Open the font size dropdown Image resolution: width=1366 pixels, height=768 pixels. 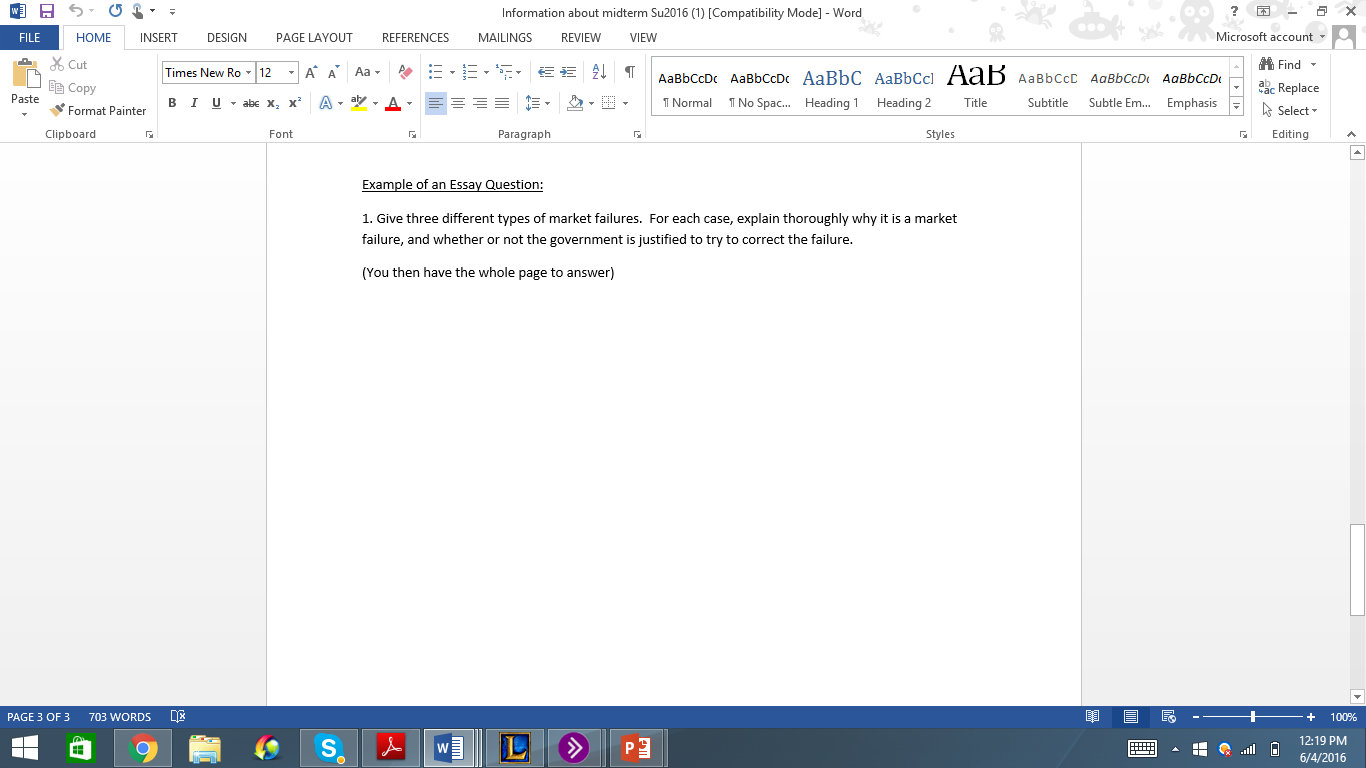tap(292, 72)
